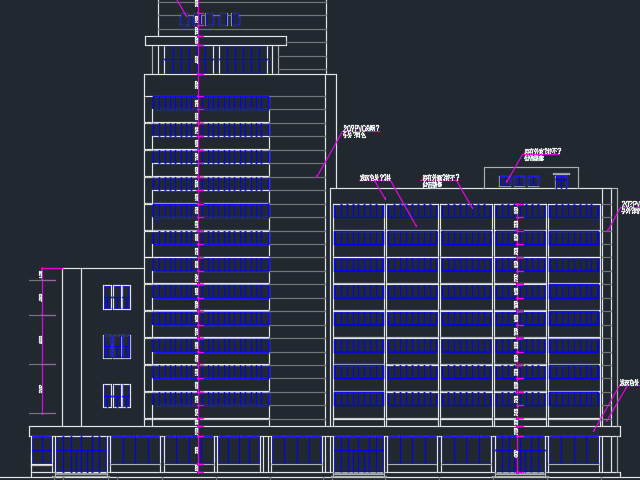The height and width of the screenshot is (480, 640).
Task: Select the annotation text beside the tower's right wall
Action: click(361, 132)
